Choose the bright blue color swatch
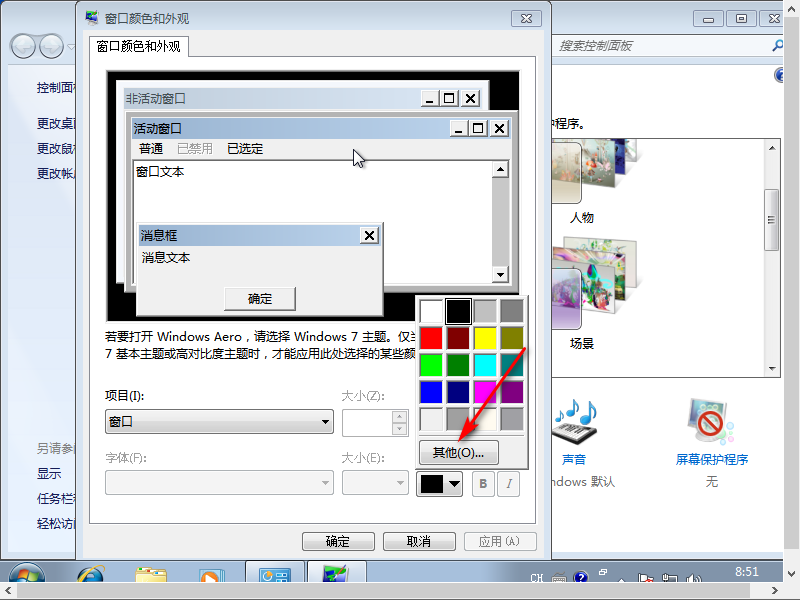800x600 pixels. (431, 392)
